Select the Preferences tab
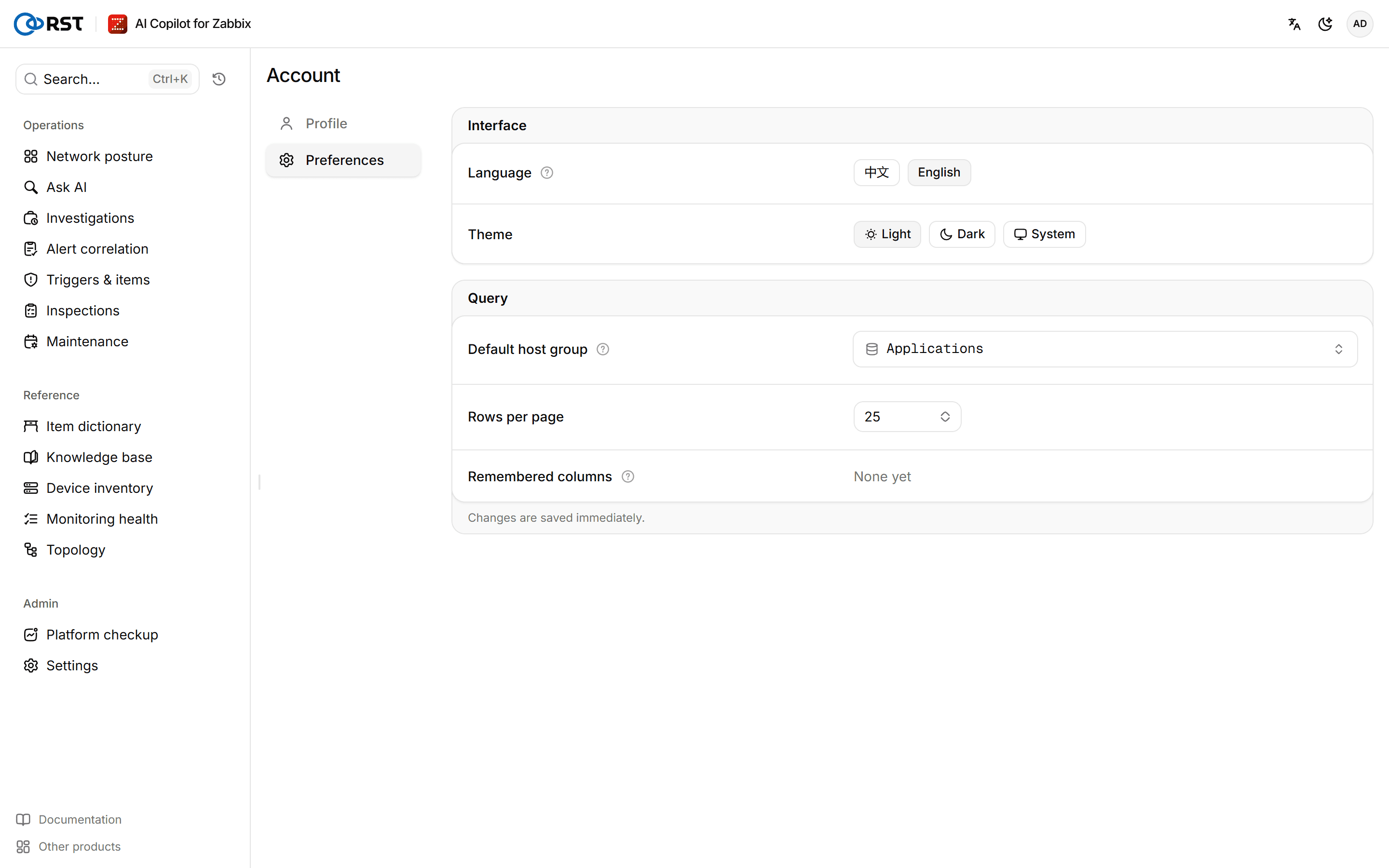 [x=343, y=160]
